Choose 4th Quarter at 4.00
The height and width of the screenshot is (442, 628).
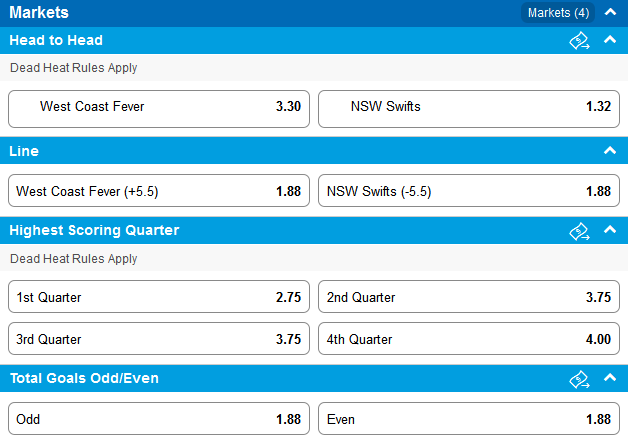(x=469, y=339)
